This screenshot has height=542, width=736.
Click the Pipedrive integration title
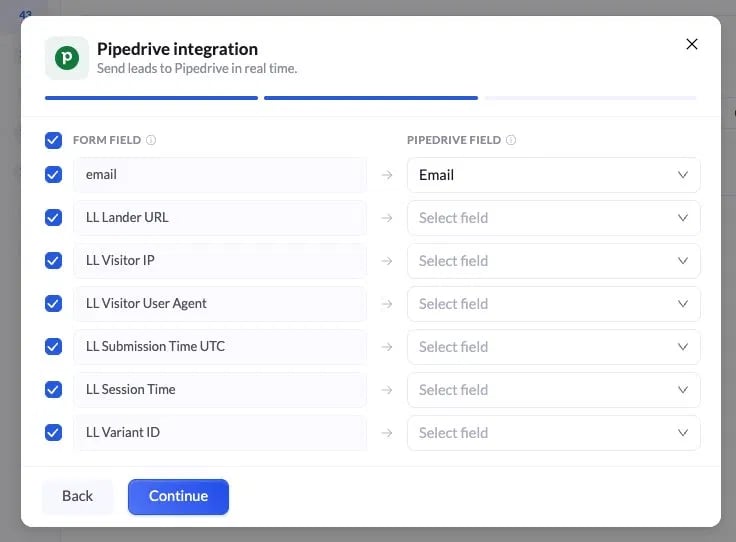coord(177,49)
